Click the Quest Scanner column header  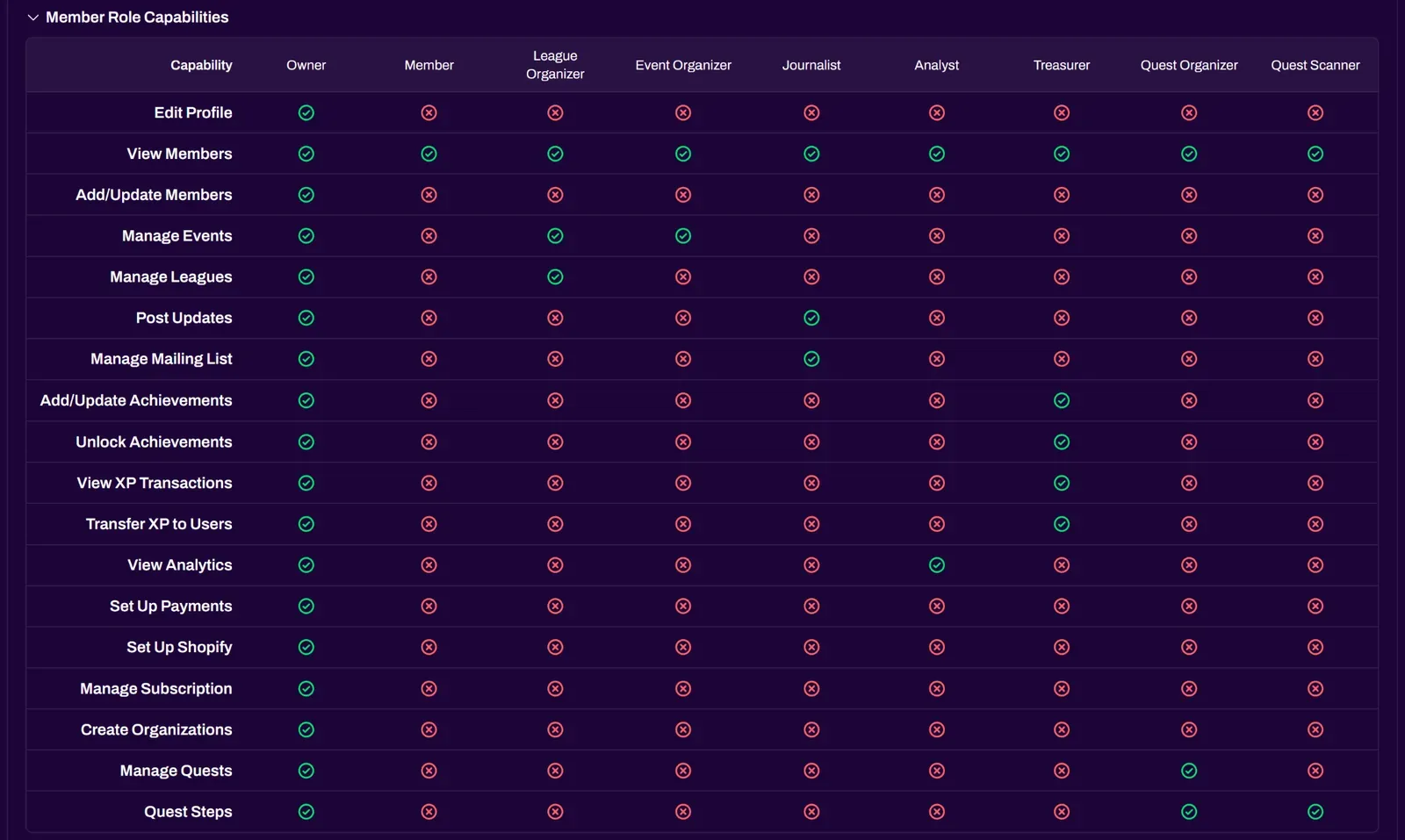point(1315,65)
